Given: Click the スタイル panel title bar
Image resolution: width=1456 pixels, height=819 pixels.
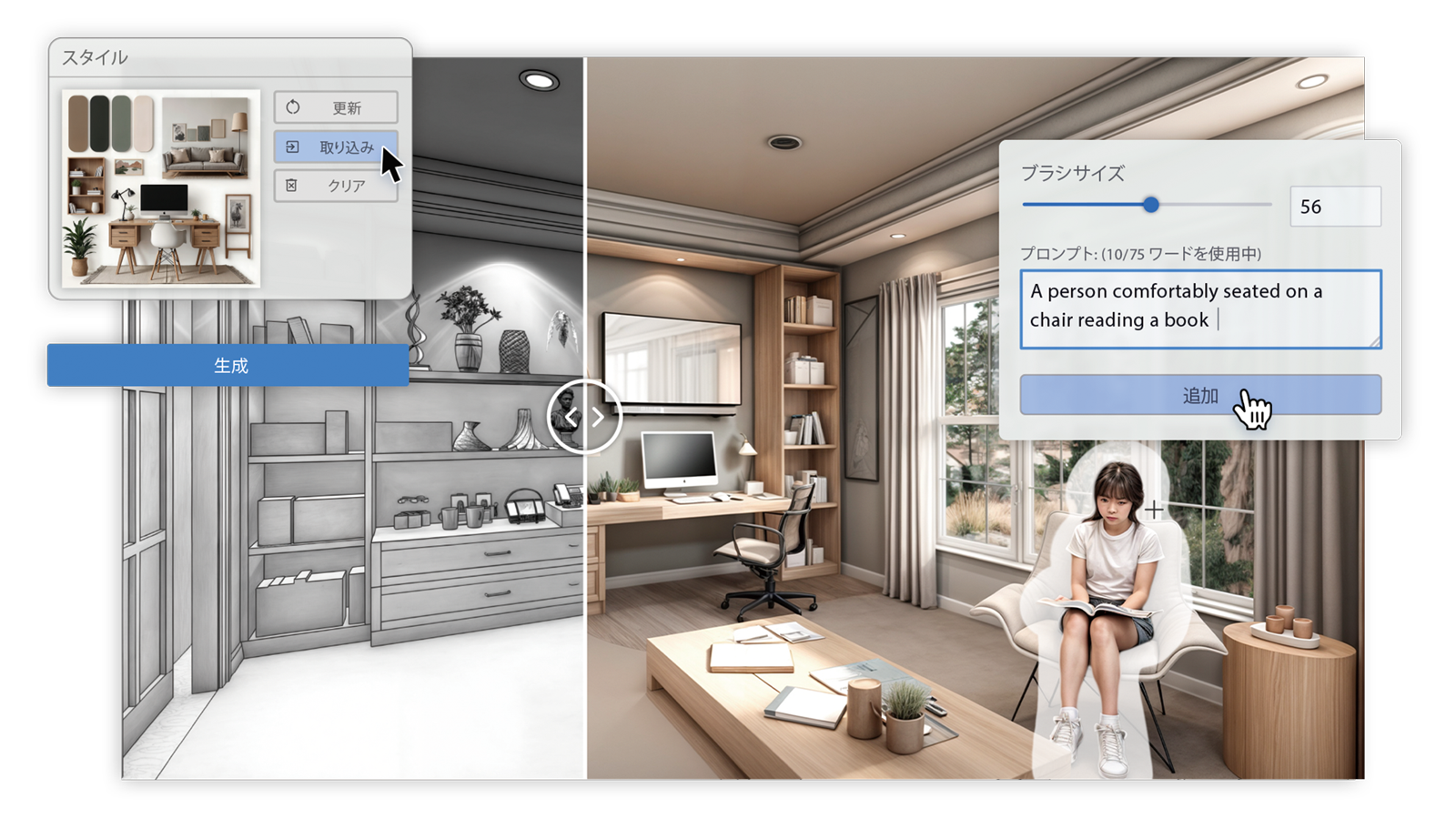Looking at the screenshot, I should (x=229, y=57).
